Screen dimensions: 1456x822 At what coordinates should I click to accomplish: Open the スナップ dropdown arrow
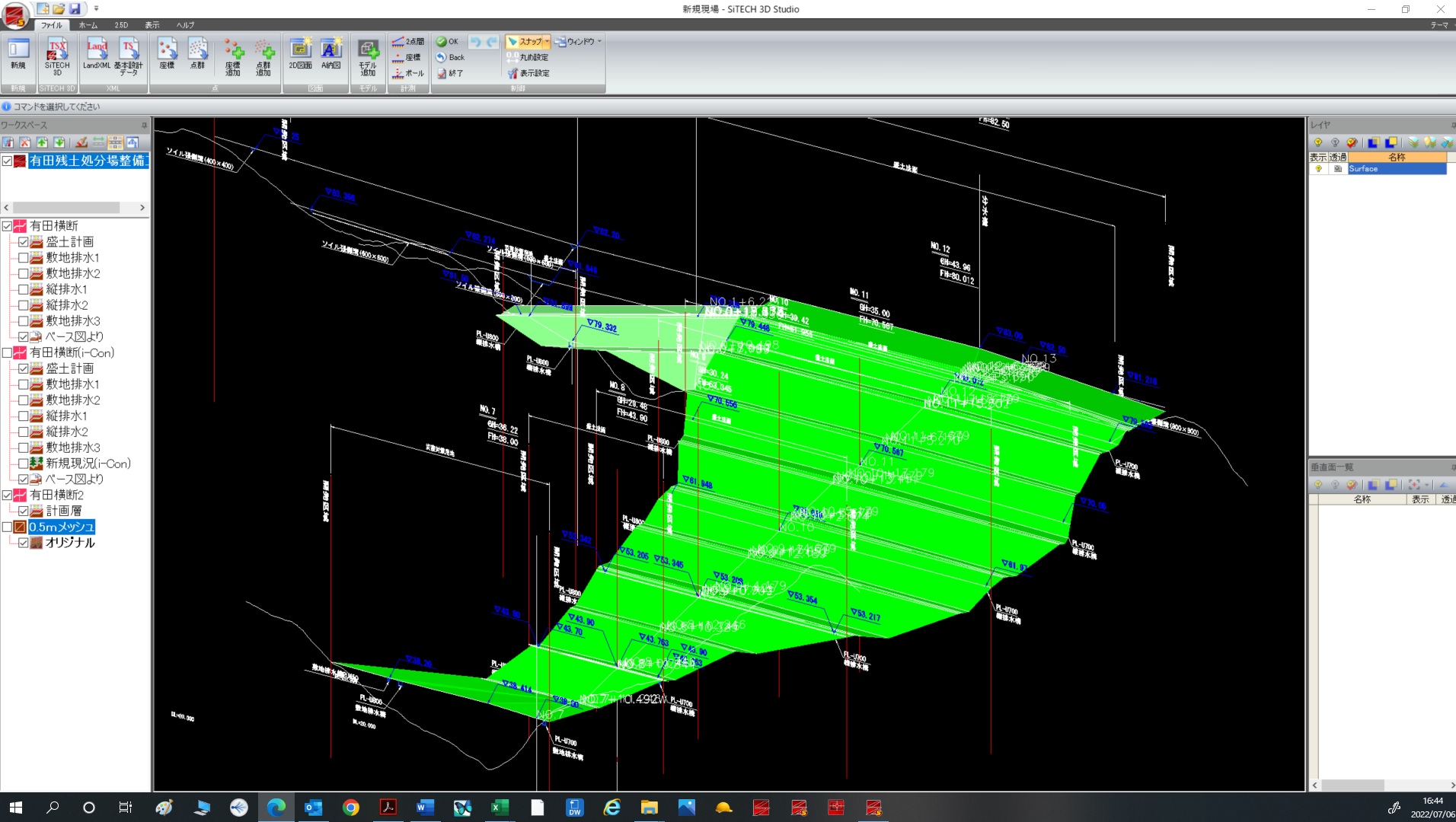pyautogui.click(x=547, y=42)
